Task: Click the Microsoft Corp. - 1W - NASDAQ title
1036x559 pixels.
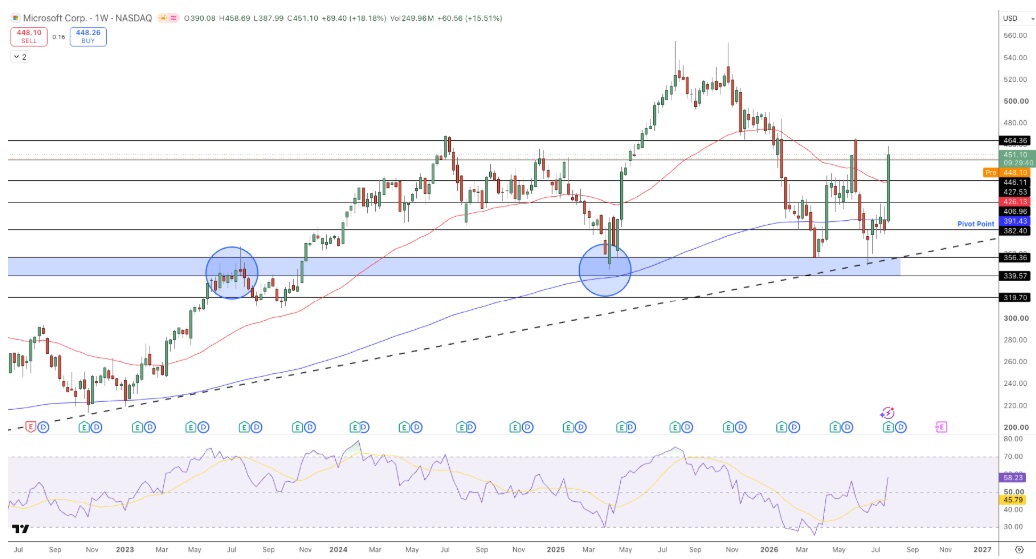Action: [x=88, y=18]
